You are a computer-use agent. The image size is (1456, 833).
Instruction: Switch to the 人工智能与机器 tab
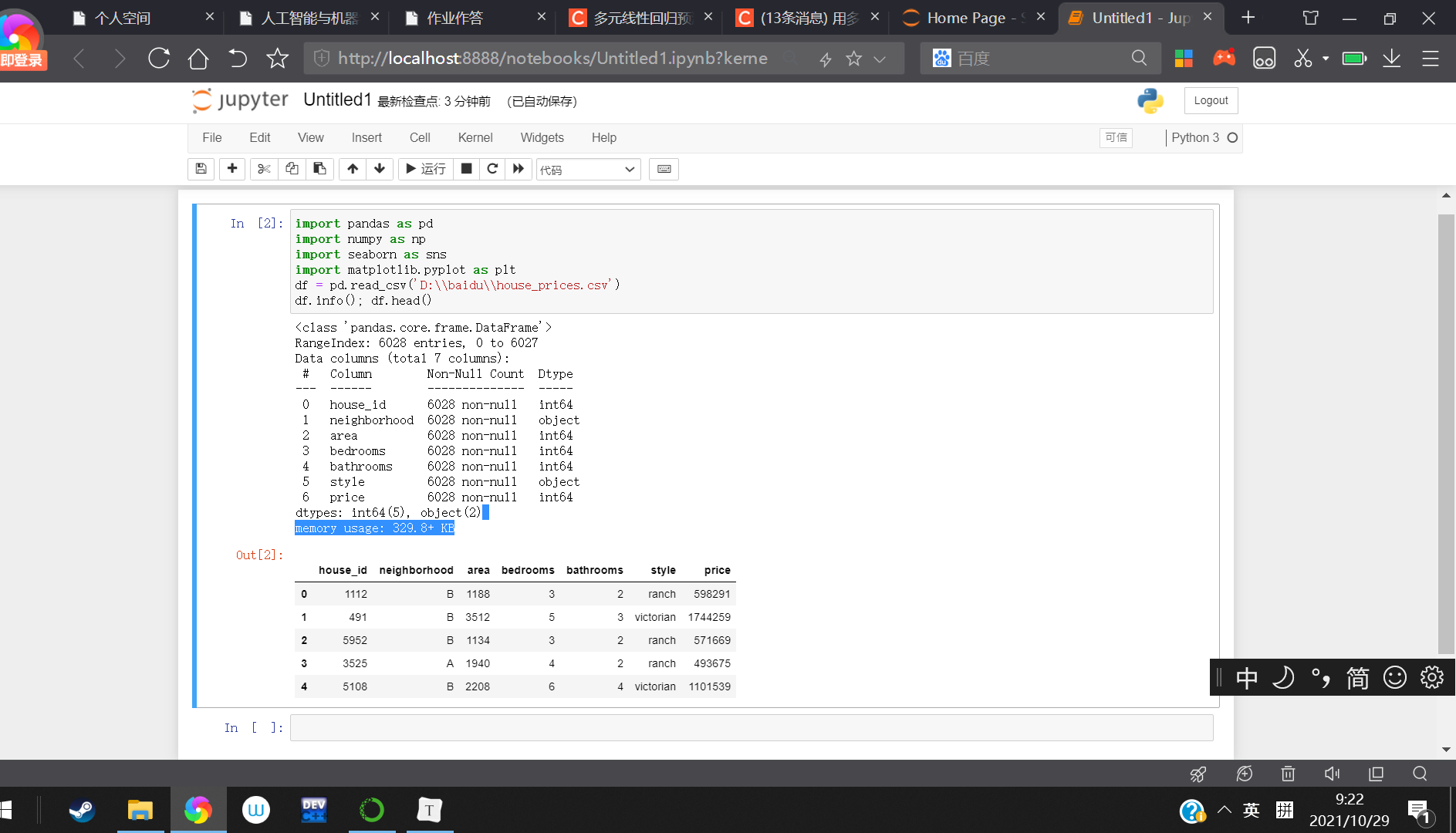click(309, 18)
